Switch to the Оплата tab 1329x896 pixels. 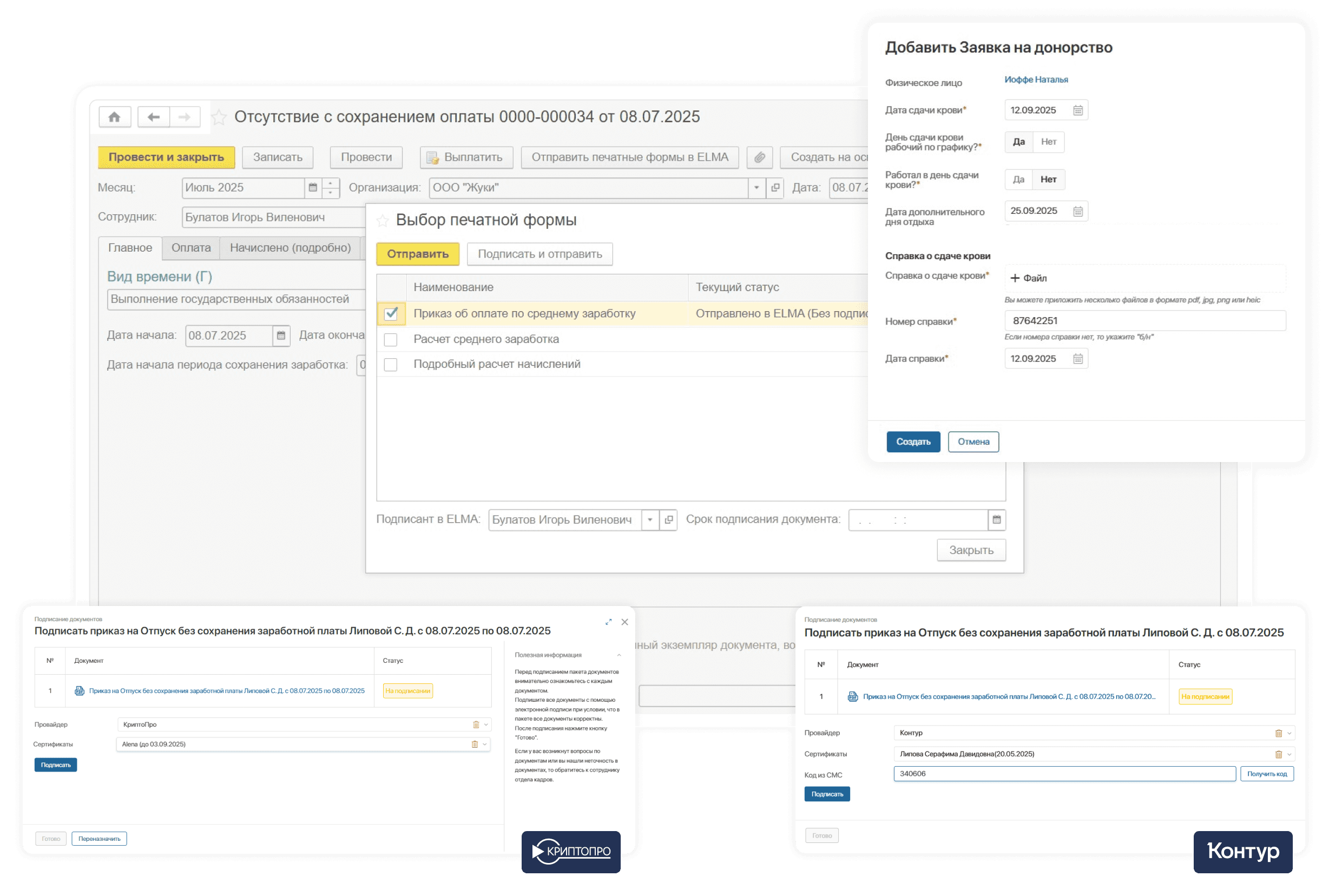point(191,247)
